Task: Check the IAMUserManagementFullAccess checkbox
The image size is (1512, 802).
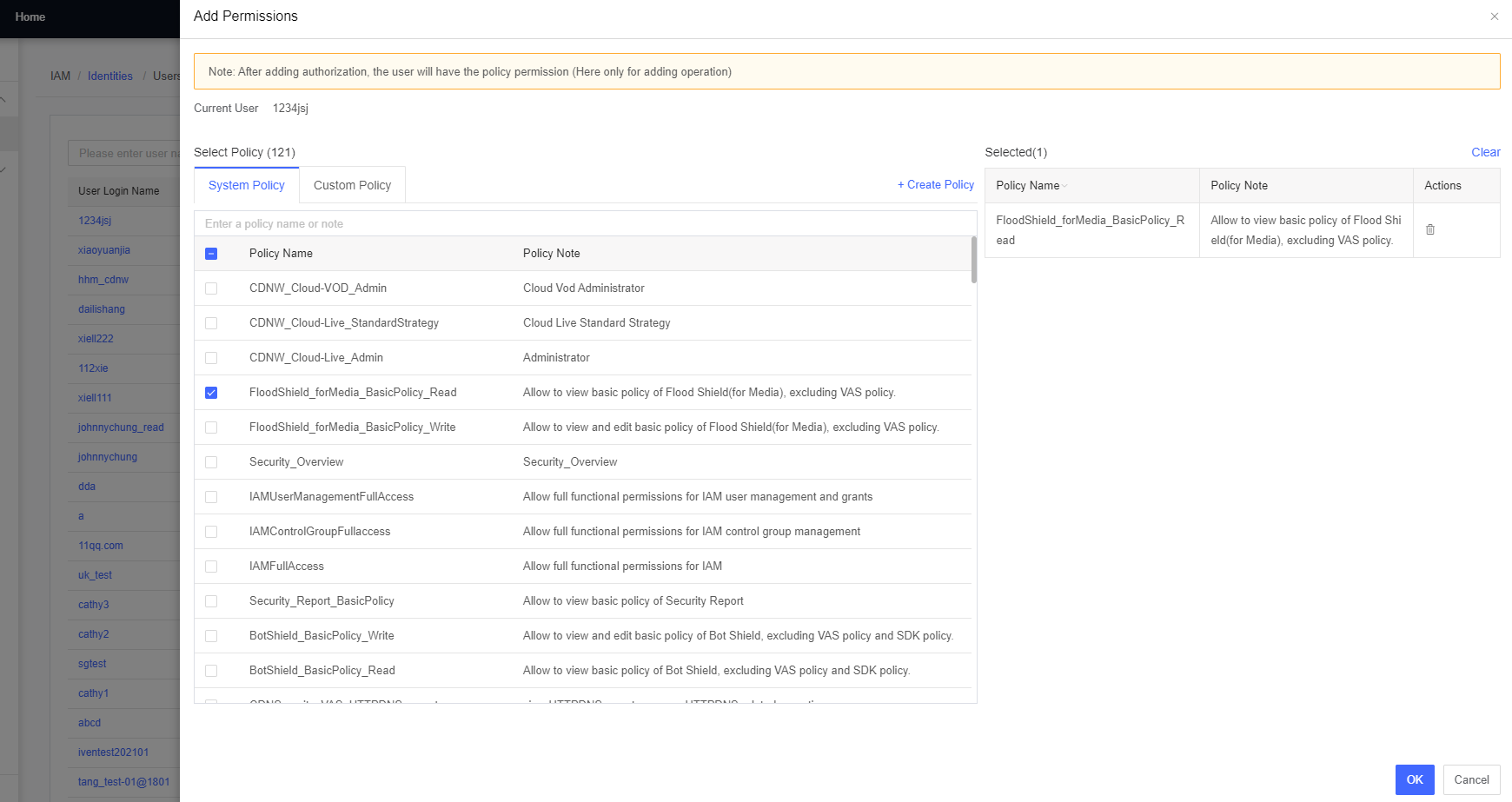Action: pyautogui.click(x=211, y=497)
